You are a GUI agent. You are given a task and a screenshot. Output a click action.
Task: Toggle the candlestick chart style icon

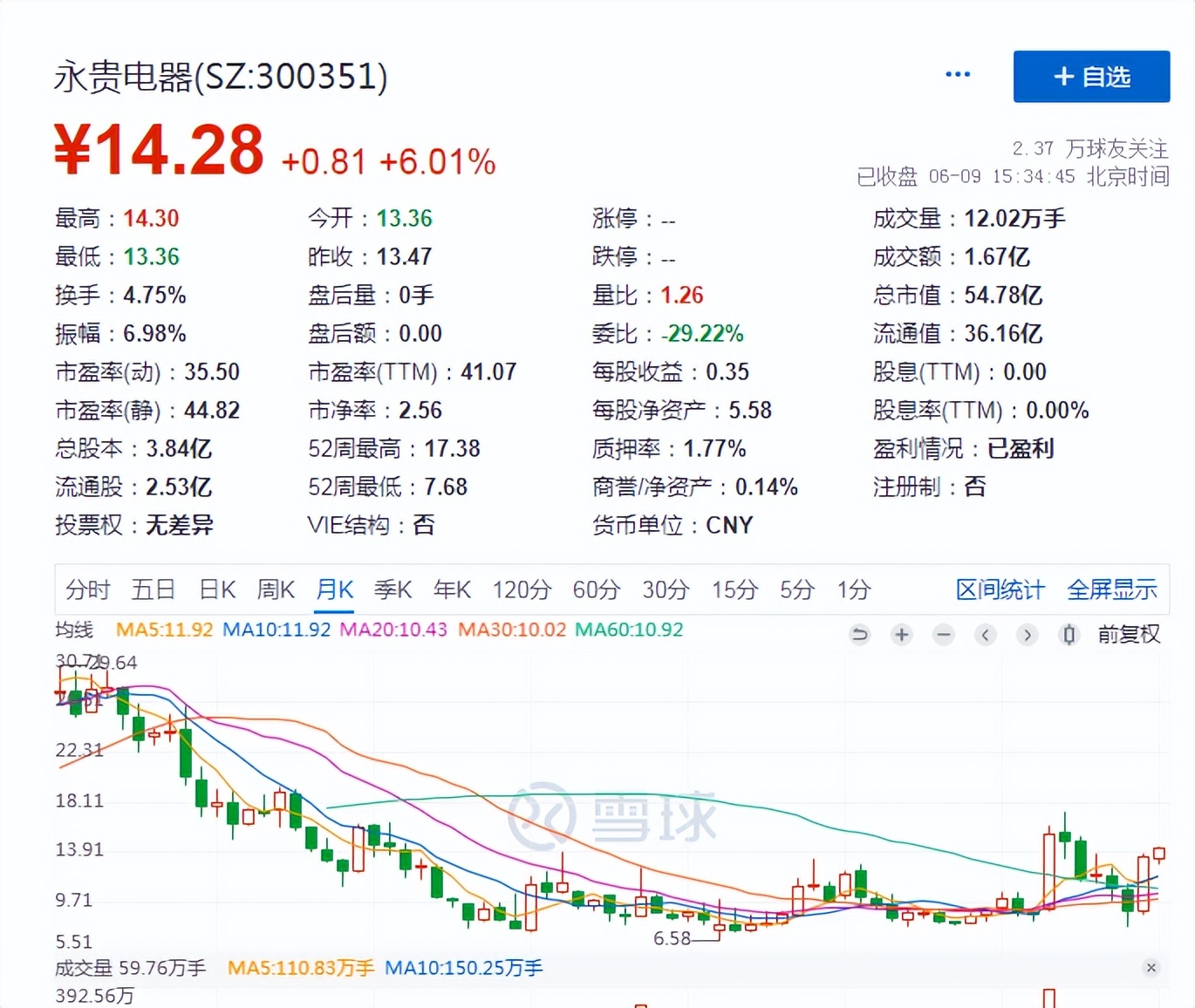[x=1069, y=635]
